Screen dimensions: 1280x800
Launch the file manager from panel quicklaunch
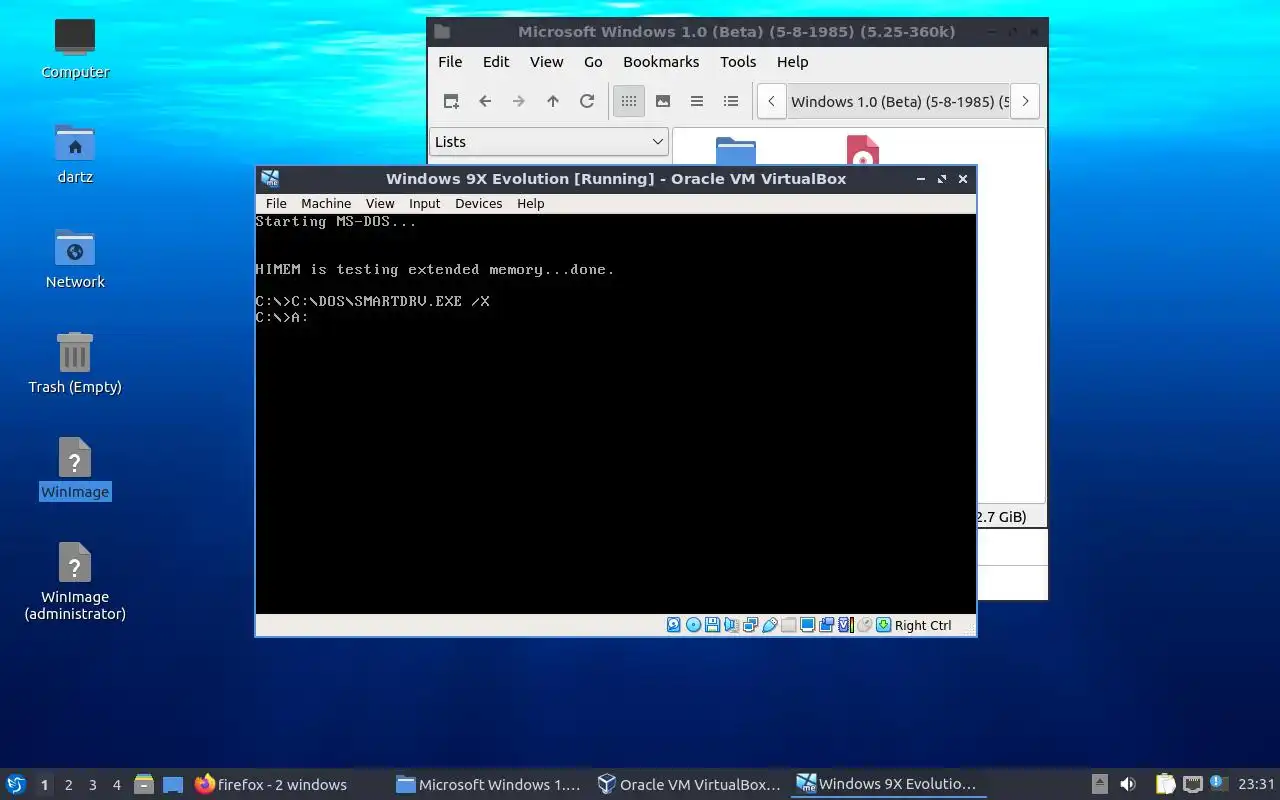coord(144,785)
